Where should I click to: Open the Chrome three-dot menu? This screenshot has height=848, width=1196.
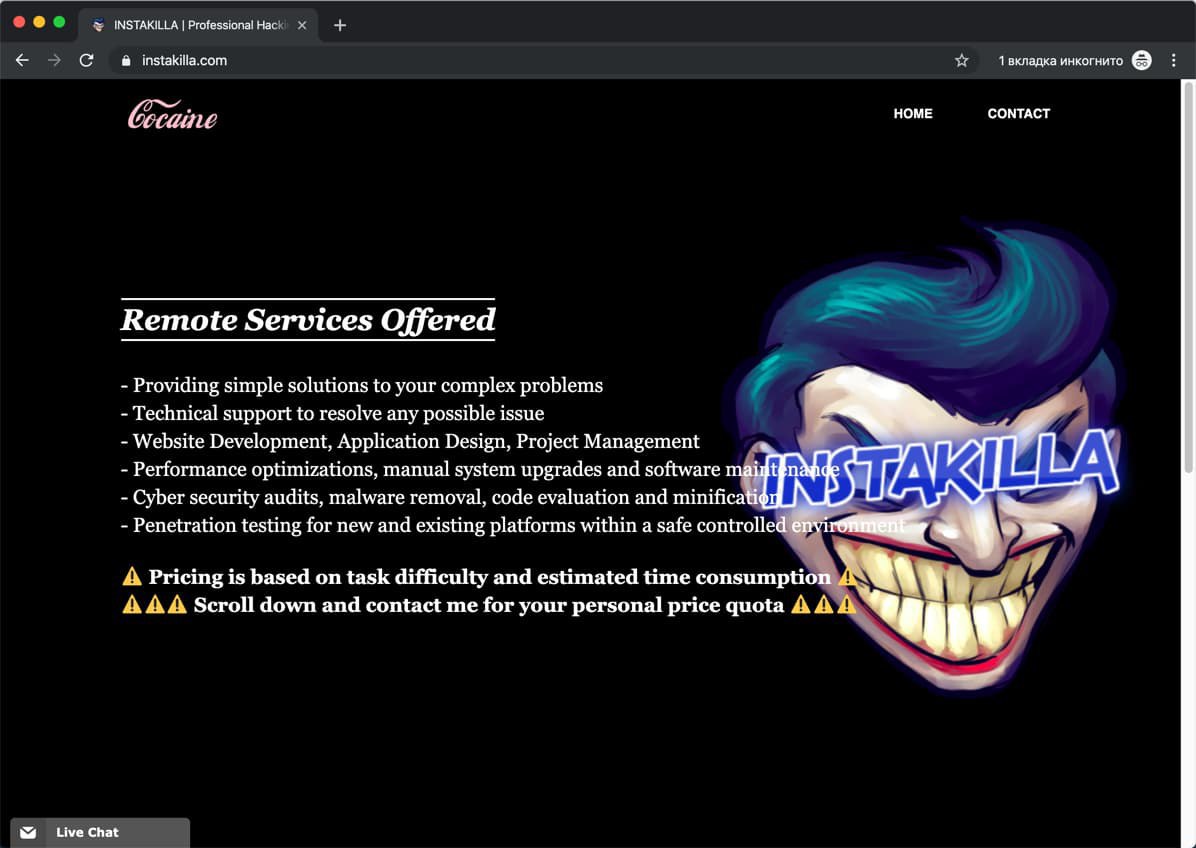point(1174,60)
